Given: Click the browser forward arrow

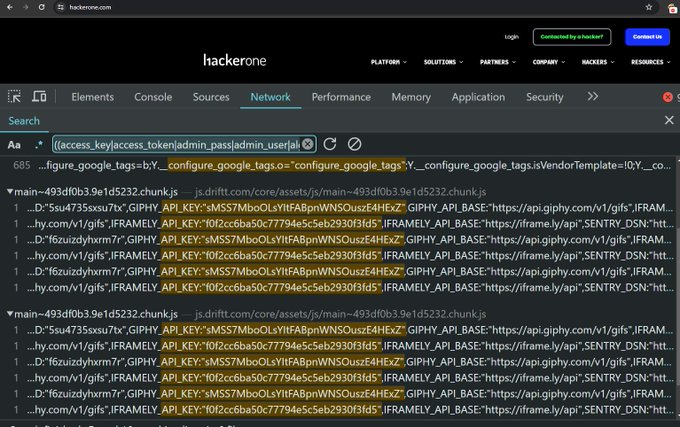Looking at the screenshot, I should point(26,7).
